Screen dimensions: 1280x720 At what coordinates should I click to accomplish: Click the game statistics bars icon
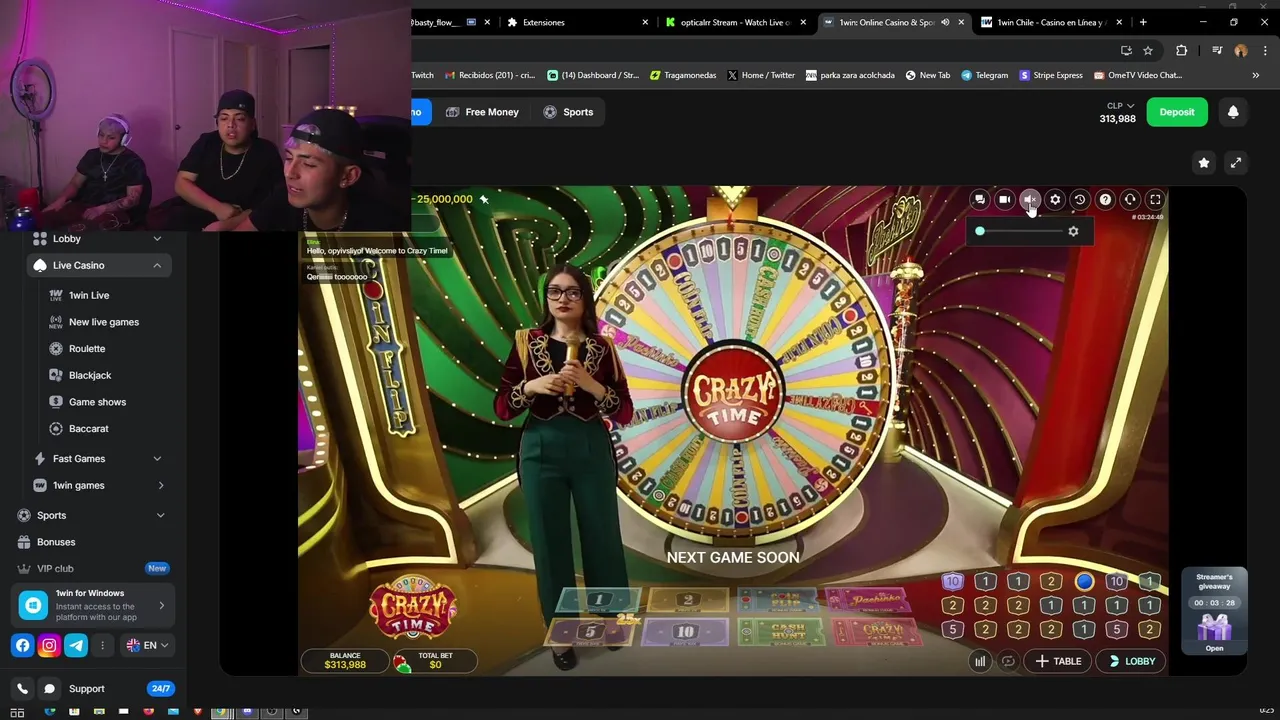coord(980,661)
